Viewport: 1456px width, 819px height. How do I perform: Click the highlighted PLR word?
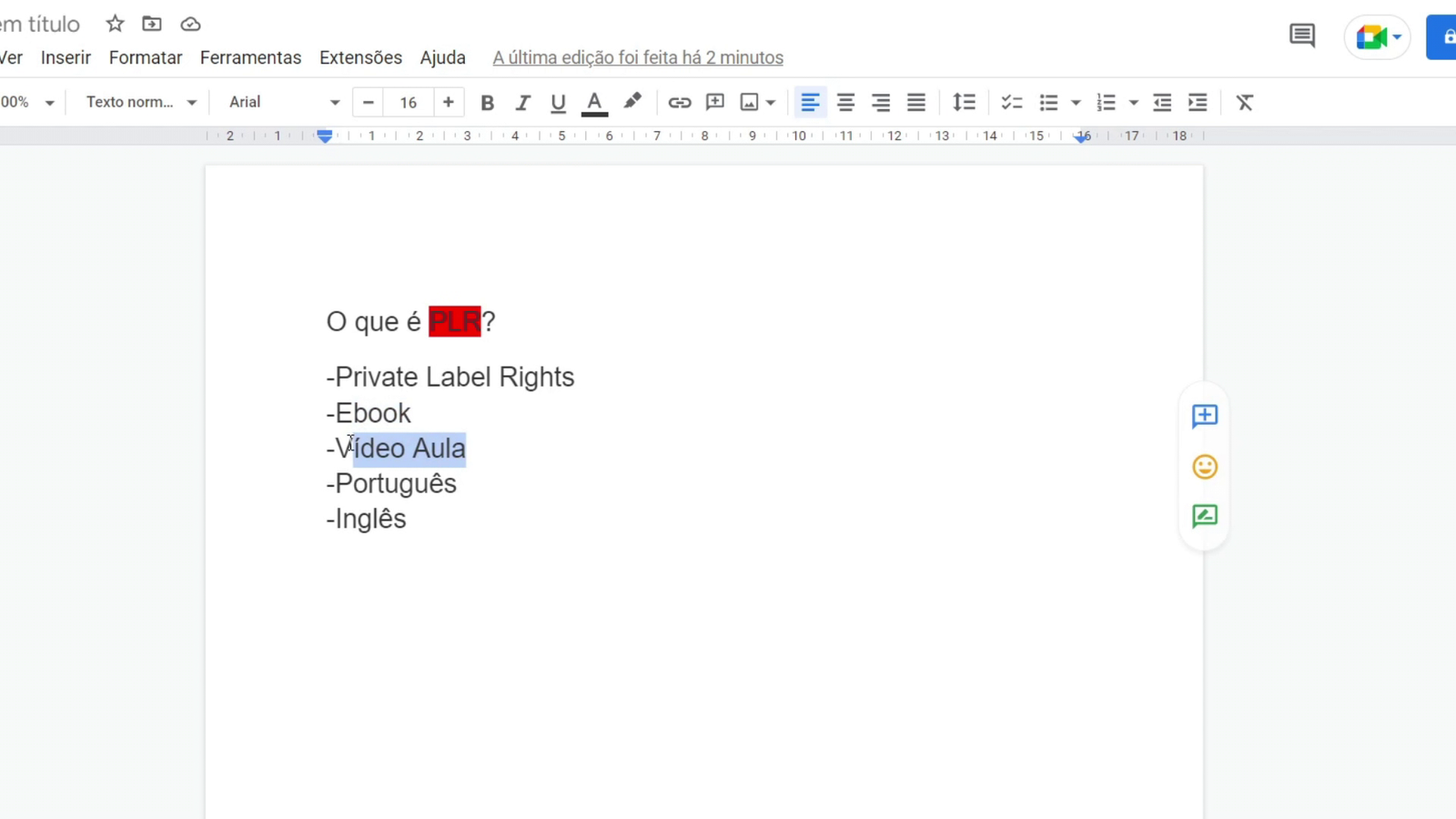pos(454,321)
